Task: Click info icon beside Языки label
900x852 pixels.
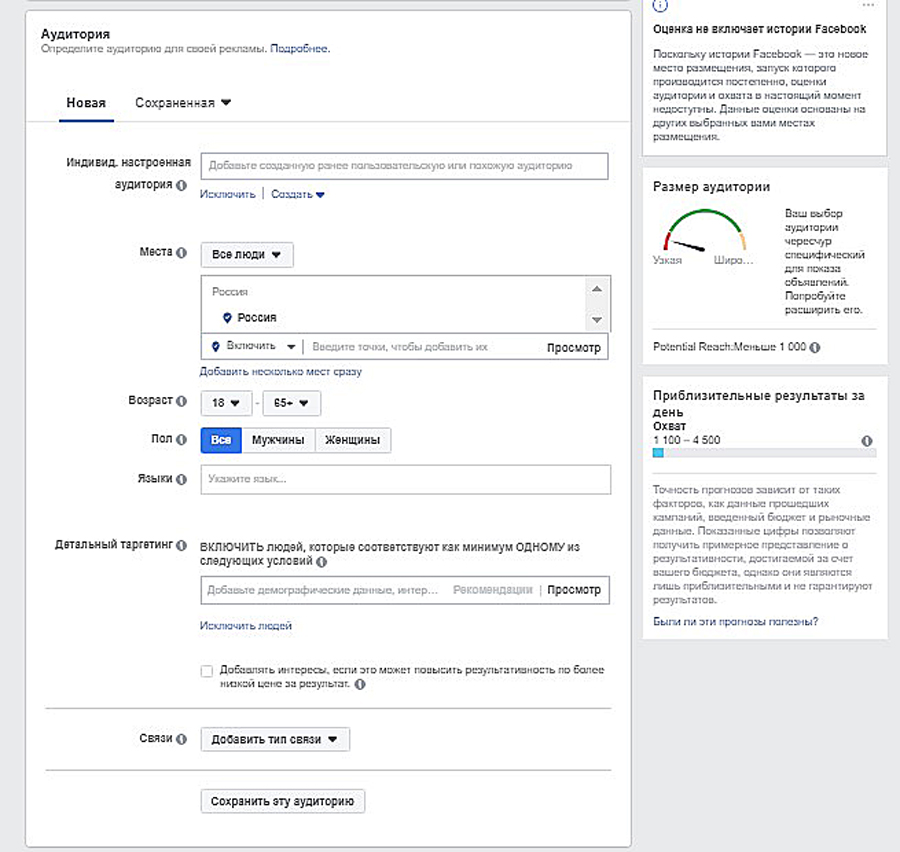Action: 182,480
